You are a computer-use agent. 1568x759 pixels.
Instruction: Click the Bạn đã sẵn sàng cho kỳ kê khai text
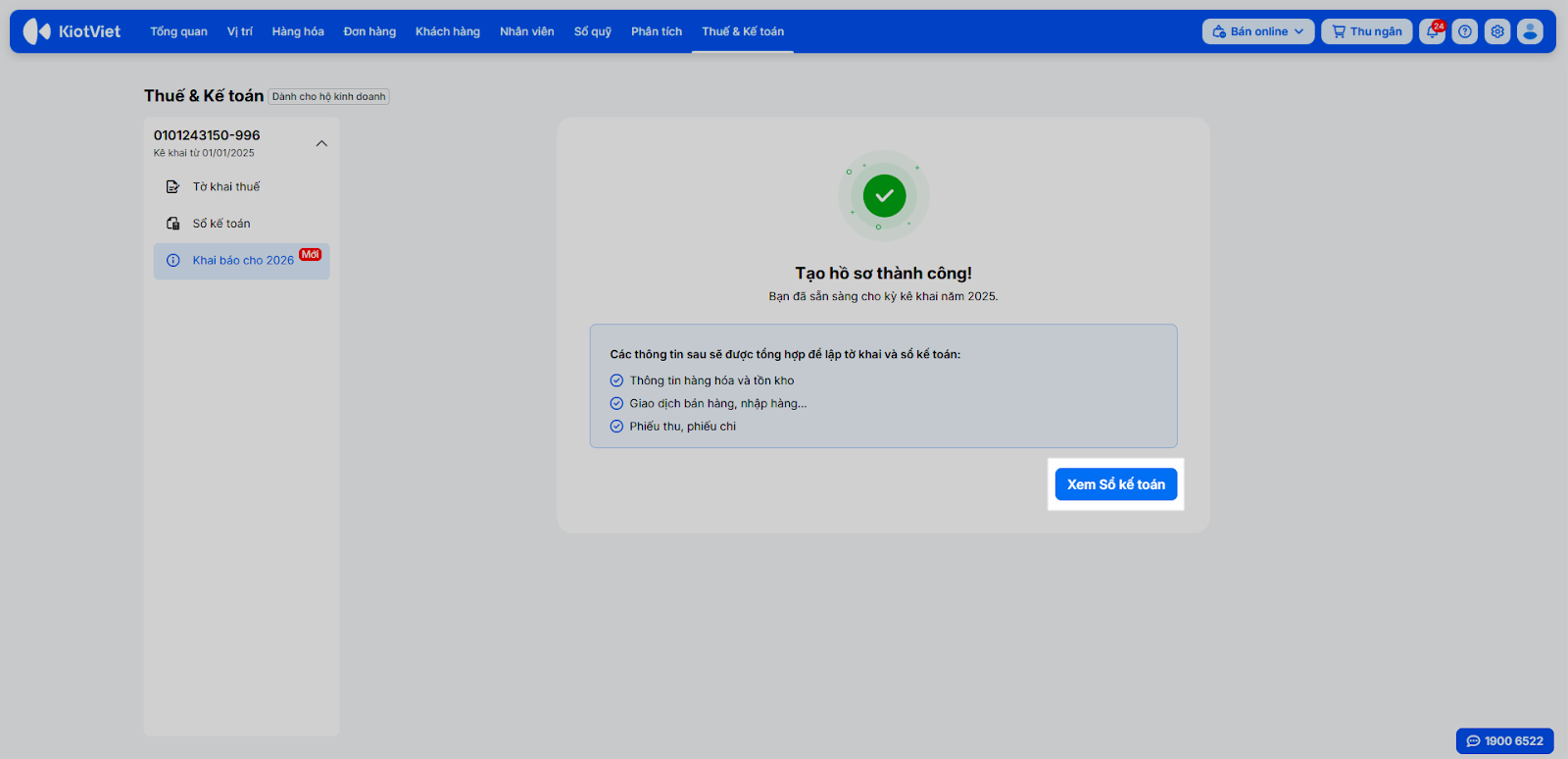tap(883, 296)
